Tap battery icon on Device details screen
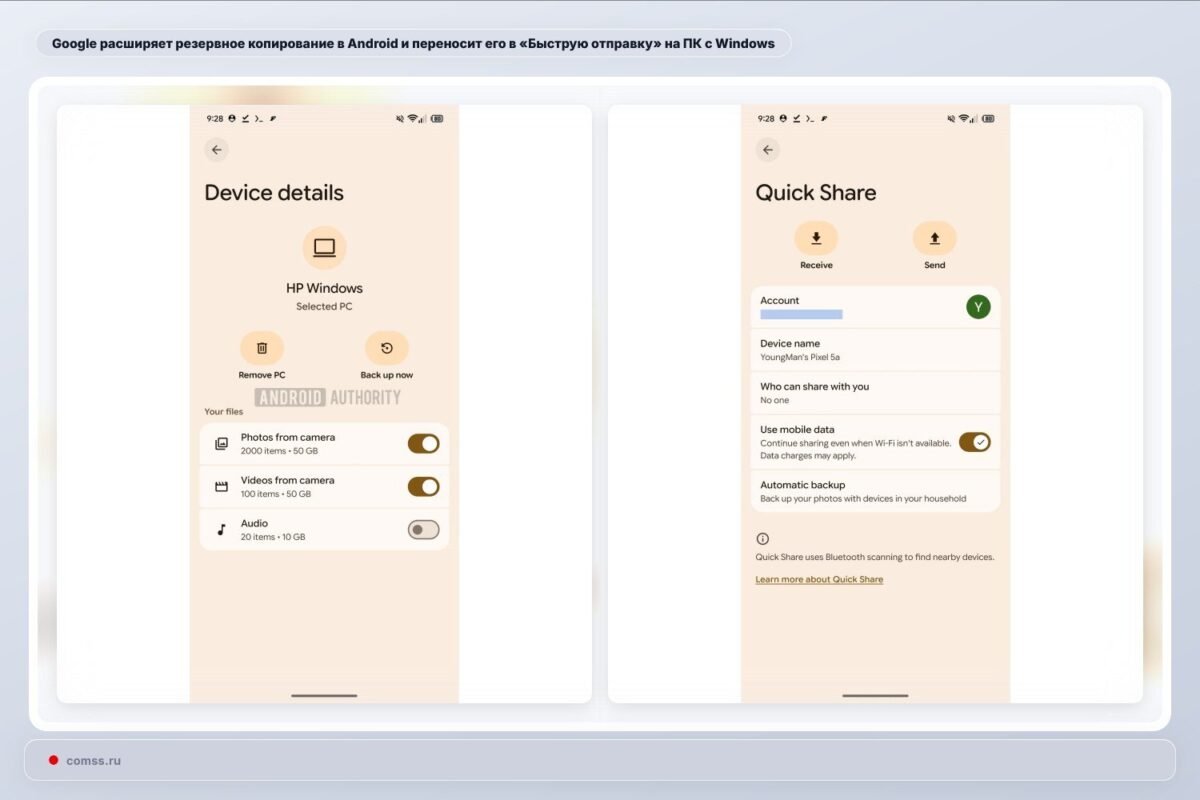 (437, 118)
